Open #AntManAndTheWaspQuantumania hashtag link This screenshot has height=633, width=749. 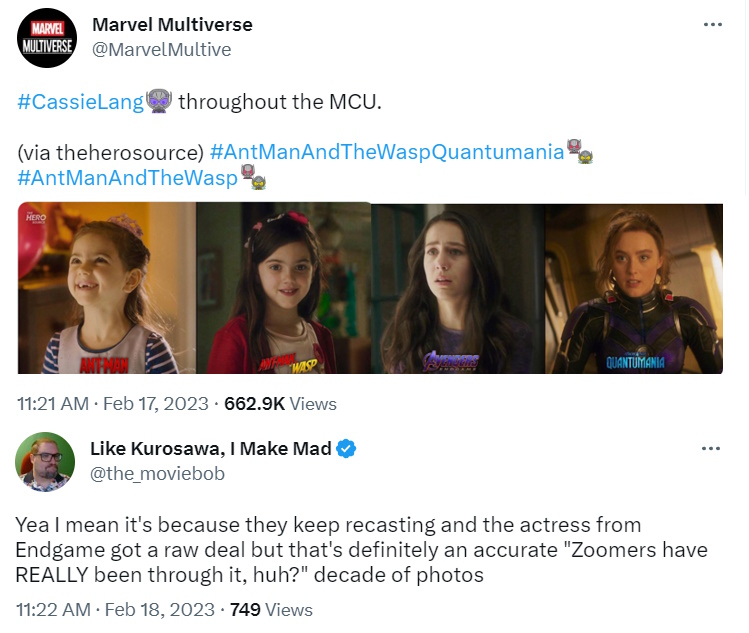(387, 152)
